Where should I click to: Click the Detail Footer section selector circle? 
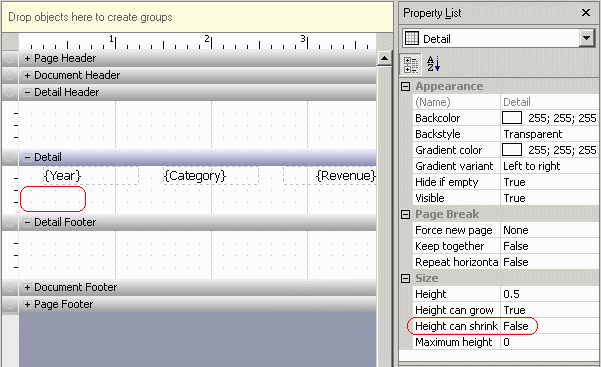10,222
